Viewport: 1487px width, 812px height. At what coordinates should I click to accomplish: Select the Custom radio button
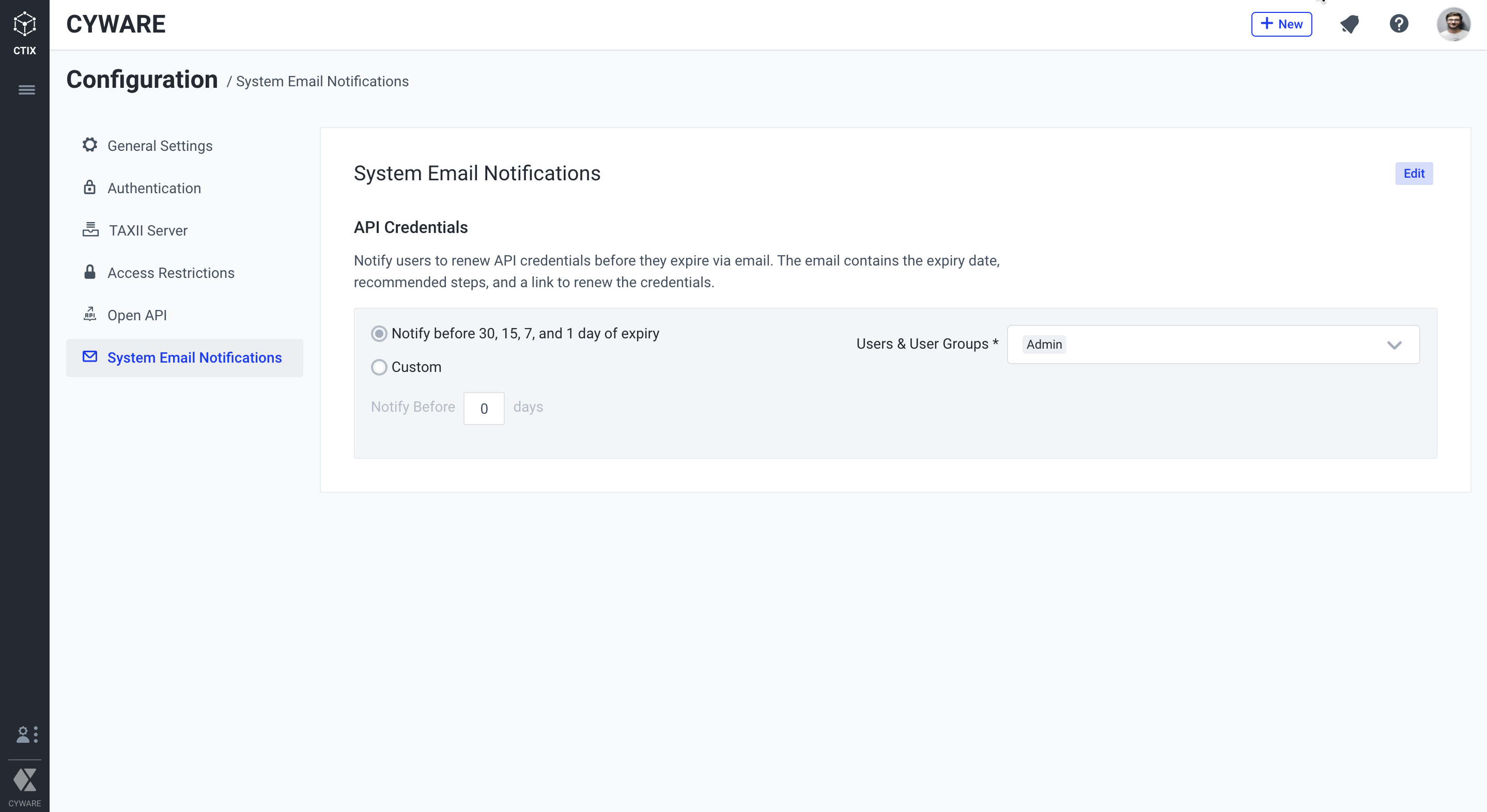coord(379,367)
